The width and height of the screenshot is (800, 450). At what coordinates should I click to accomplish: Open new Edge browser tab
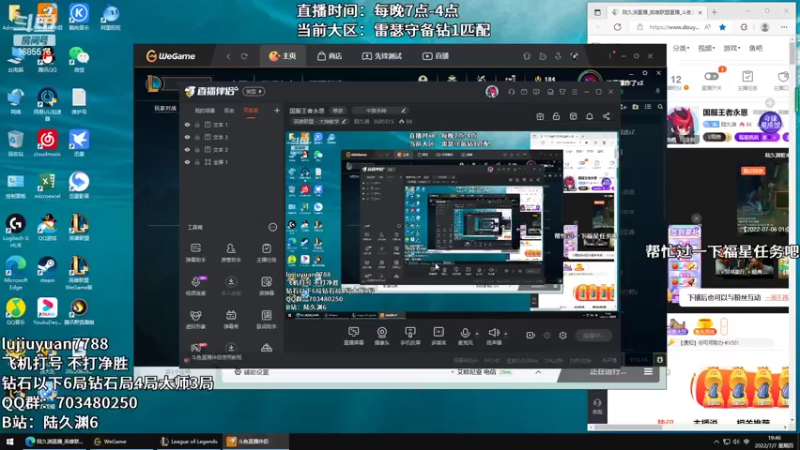[714, 12]
